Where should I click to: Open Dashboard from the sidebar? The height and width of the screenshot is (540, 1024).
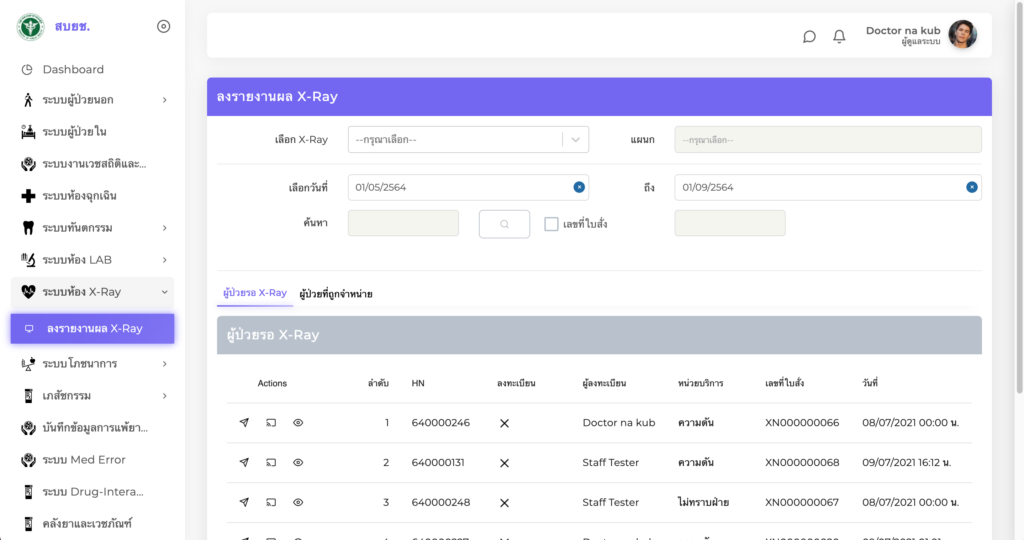pos(72,69)
